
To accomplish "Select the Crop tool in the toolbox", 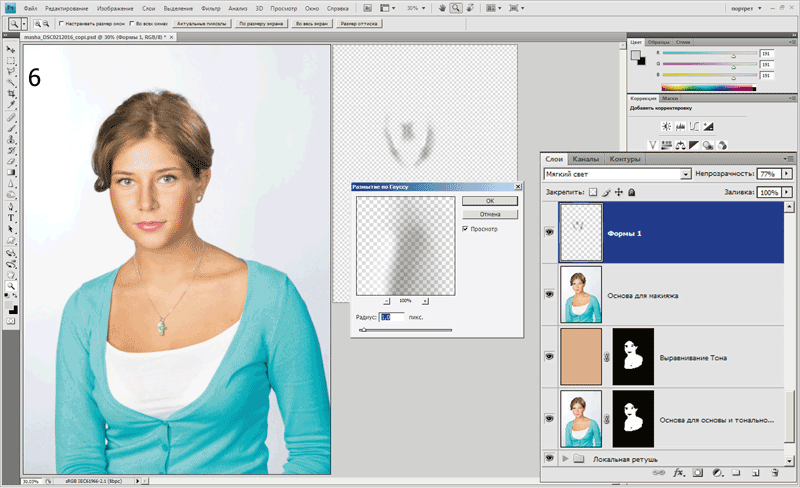I will point(10,93).
